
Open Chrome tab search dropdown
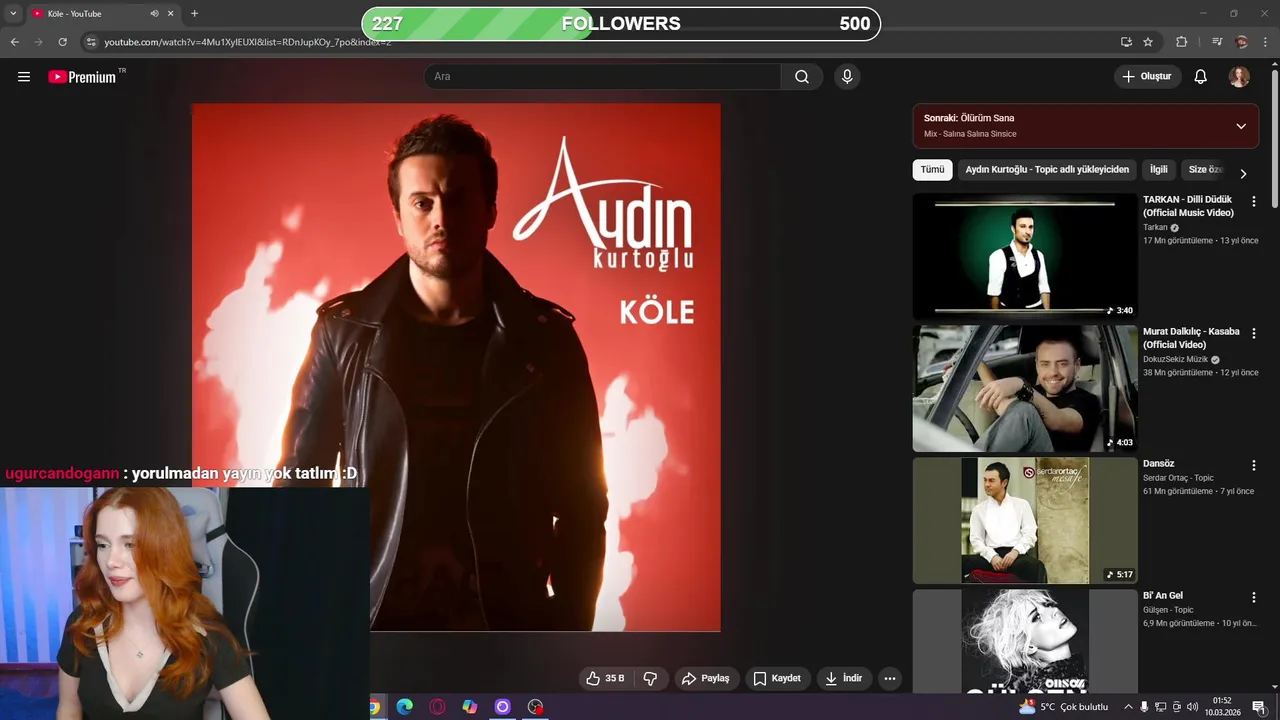coord(13,13)
